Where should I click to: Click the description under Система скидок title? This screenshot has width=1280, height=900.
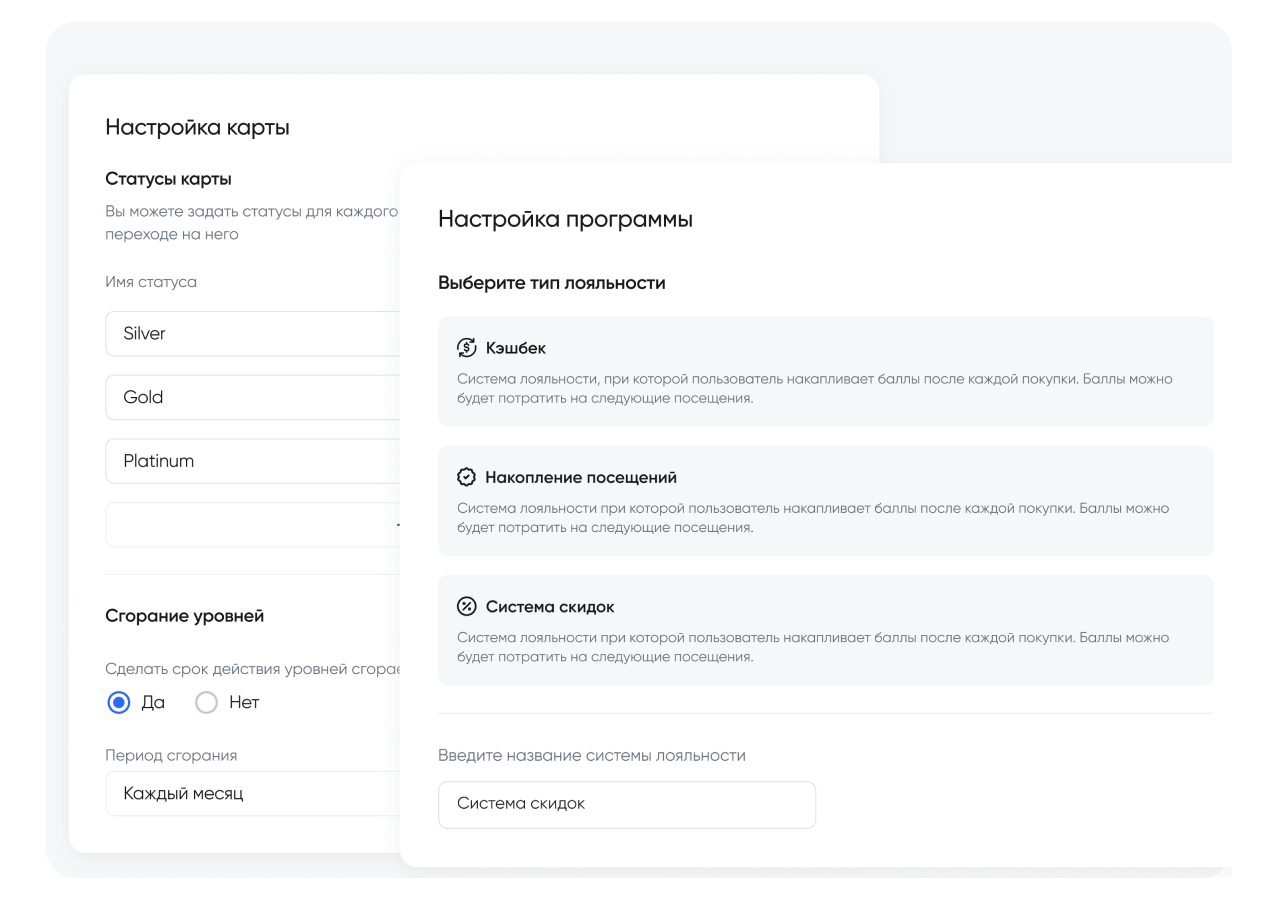(x=814, y=646)
